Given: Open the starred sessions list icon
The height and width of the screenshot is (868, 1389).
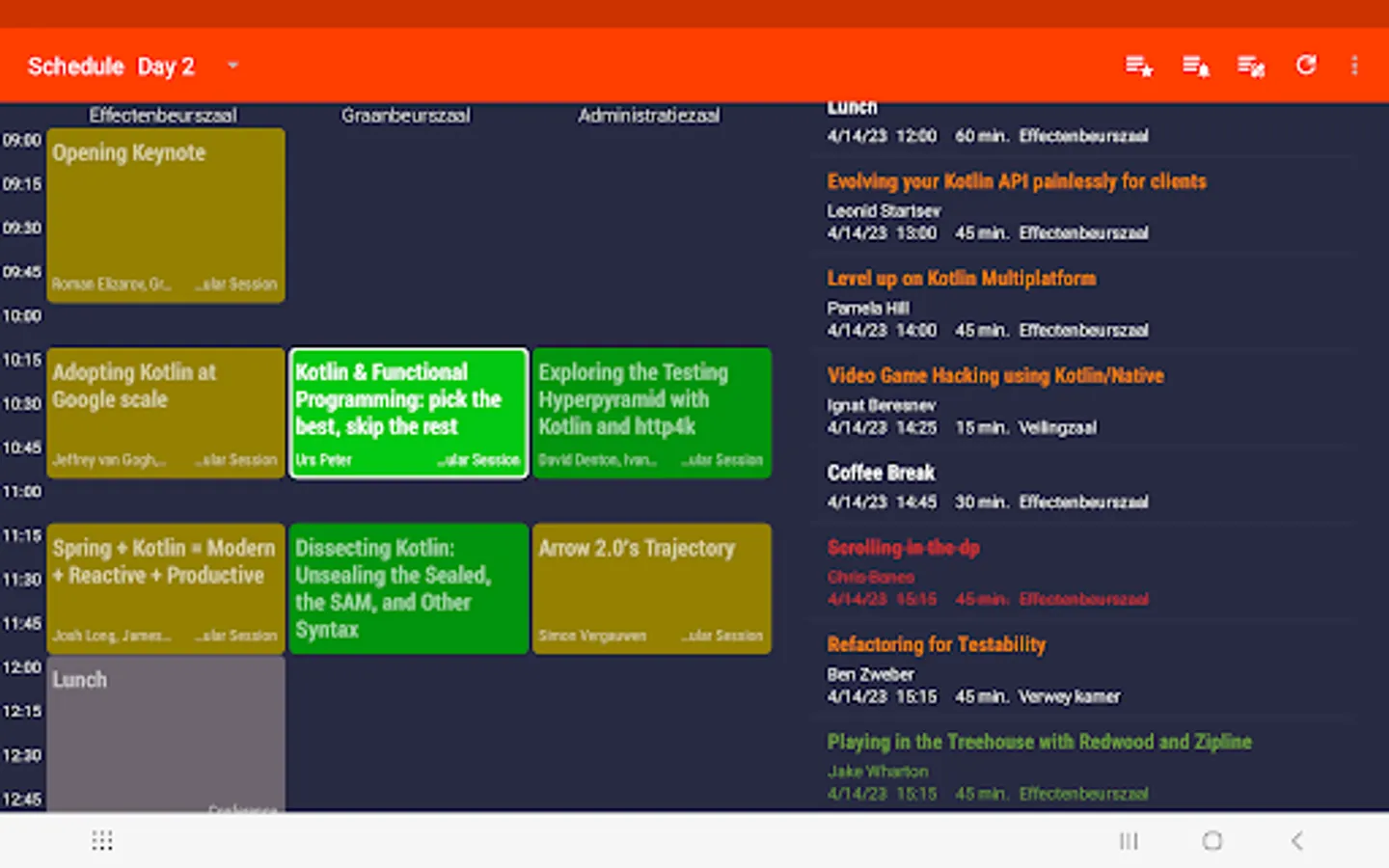Looking at the screenshot, I should point(1139,66).
